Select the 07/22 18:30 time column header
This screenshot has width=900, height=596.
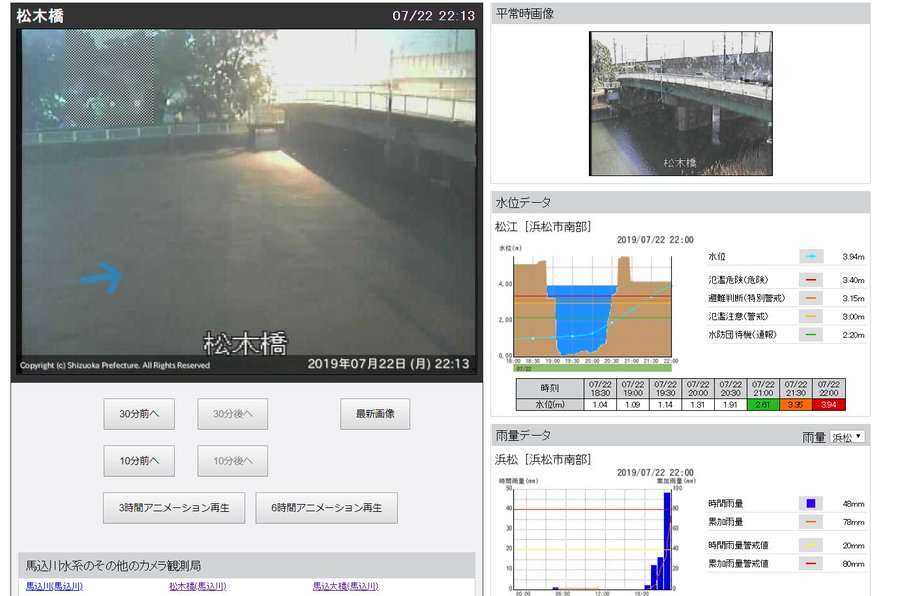tap(600, 389)
